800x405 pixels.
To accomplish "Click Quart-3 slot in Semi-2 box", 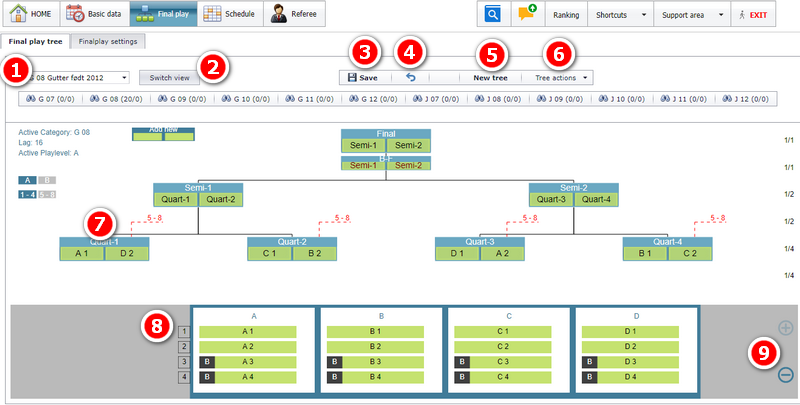I will click(x=552, y=199).
